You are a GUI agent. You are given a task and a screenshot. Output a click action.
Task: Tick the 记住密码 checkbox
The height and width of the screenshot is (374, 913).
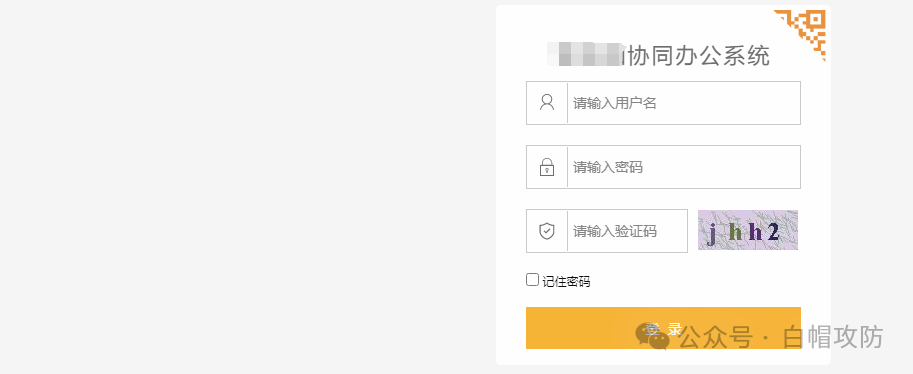point(532,280)
